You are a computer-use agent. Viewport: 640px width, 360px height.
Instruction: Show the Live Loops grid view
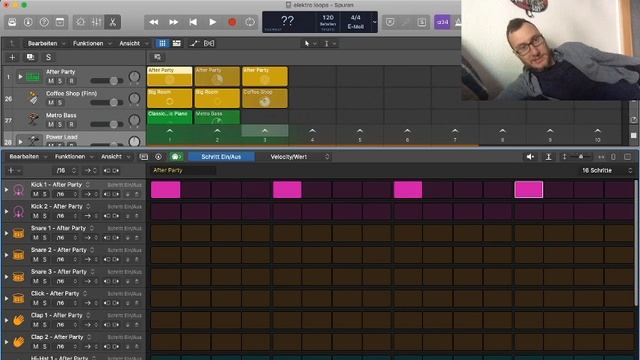coord(162,43)
